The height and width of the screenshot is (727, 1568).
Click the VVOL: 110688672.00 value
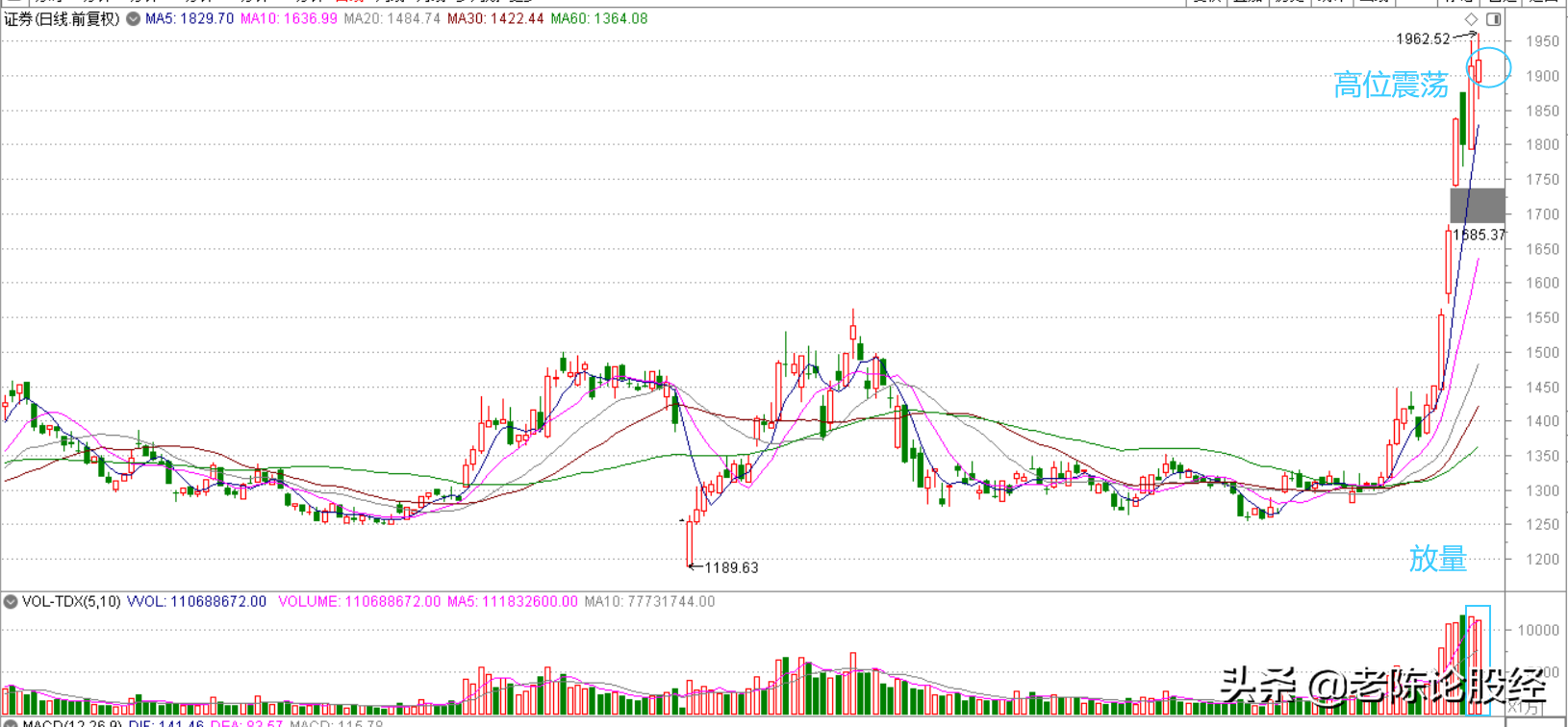197,602
